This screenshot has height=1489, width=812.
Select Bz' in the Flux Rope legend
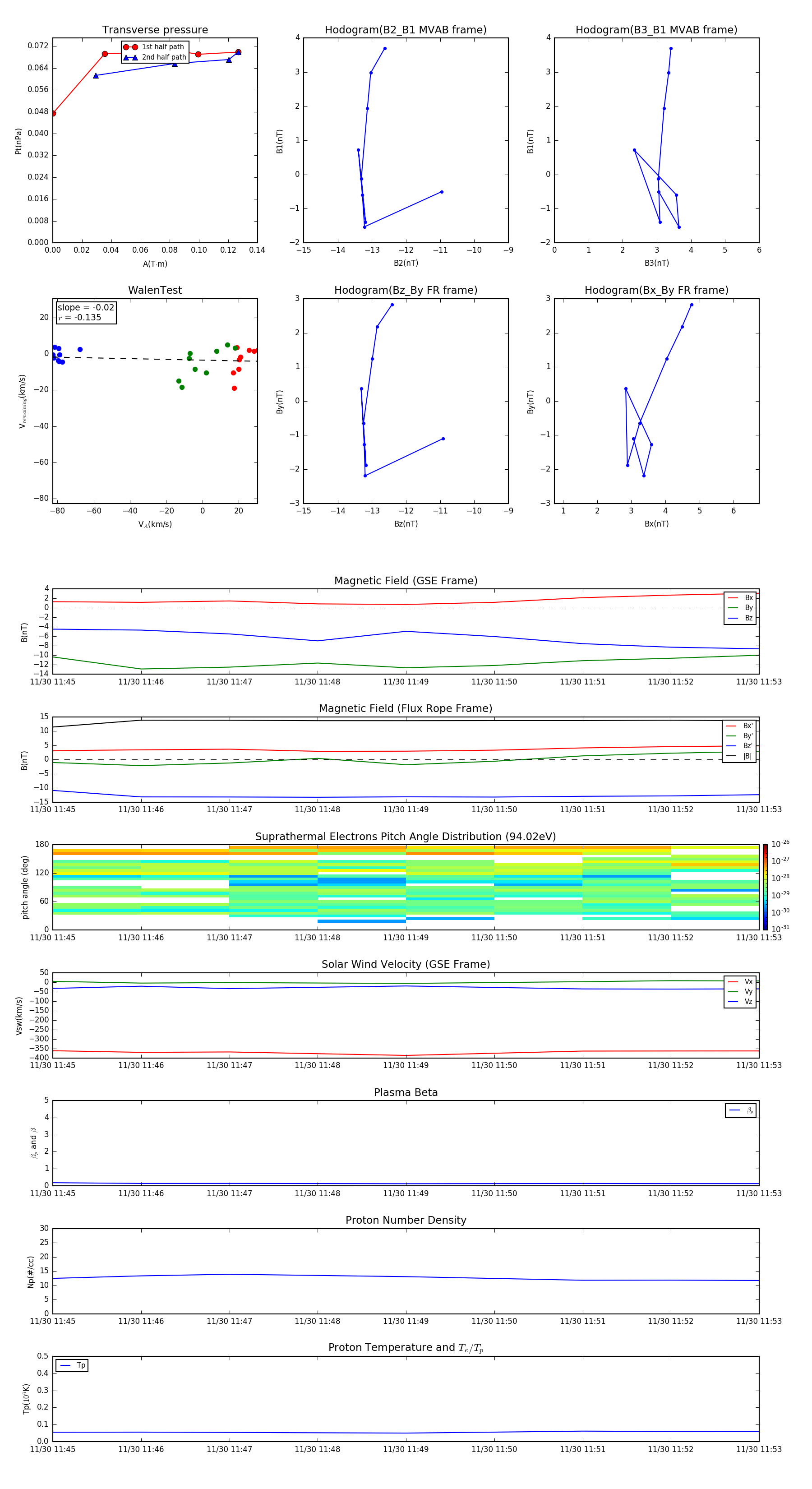pos(740,746)
